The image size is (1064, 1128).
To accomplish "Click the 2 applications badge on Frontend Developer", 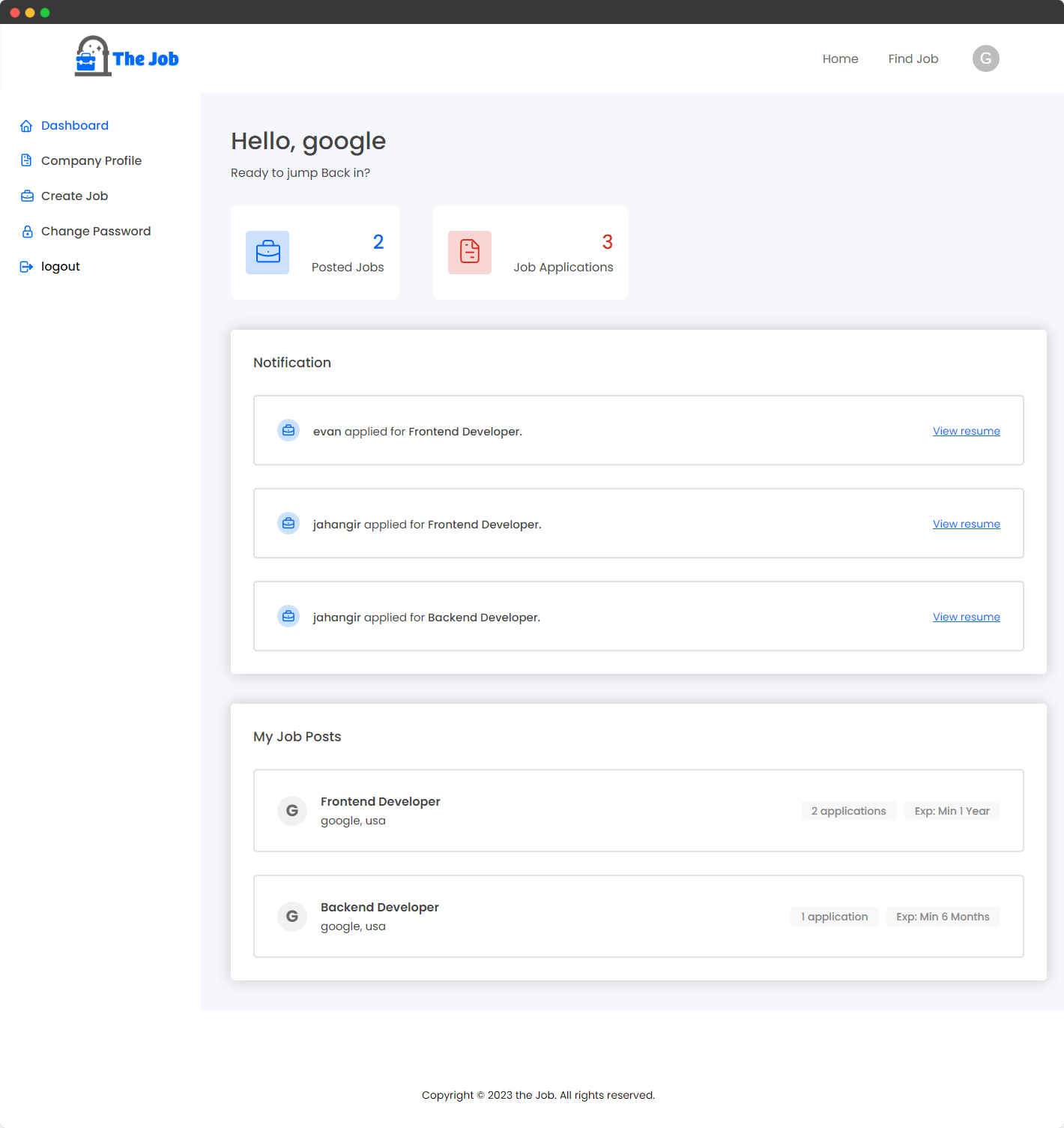I will tap(848, 810).
